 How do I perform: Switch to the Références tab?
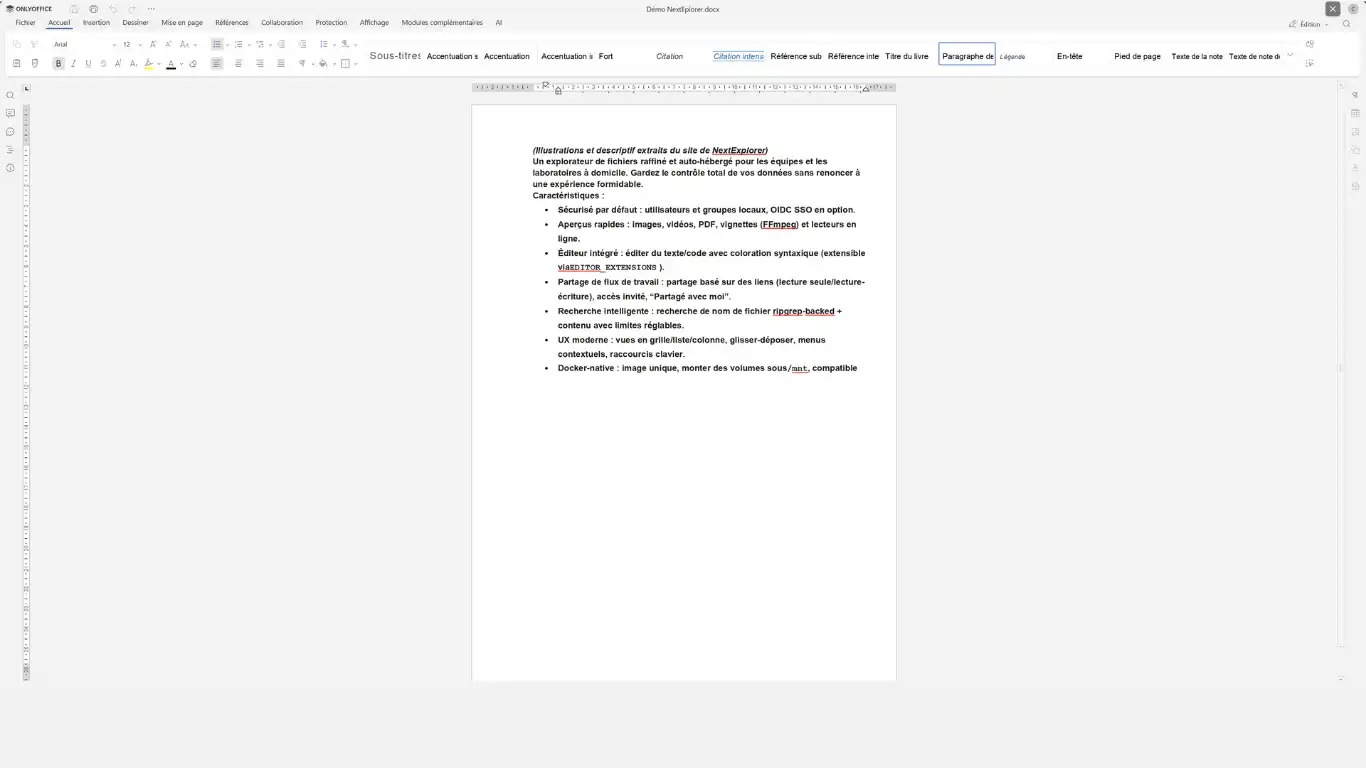(x=232, y=22)
